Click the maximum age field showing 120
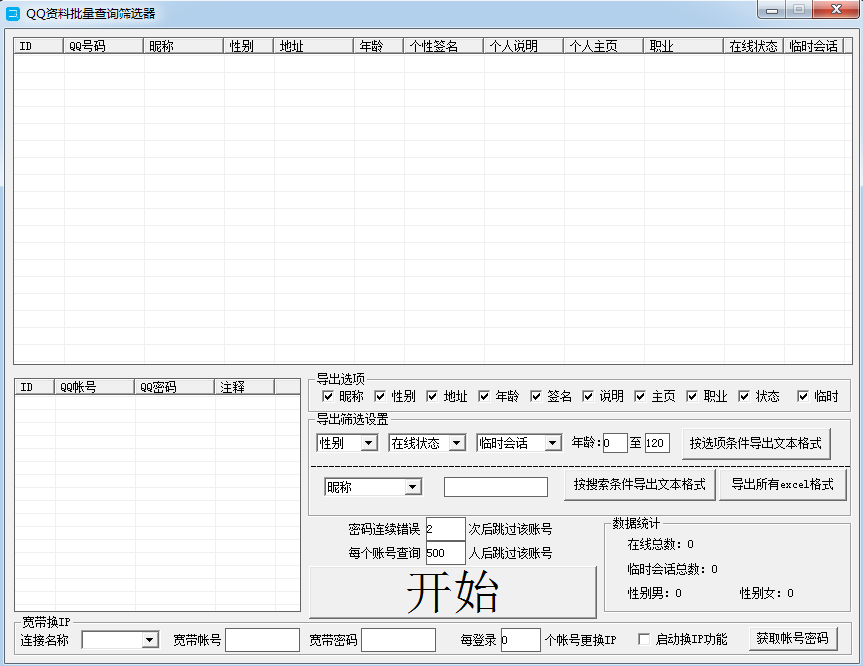863x666 pixels. (657, 443)
